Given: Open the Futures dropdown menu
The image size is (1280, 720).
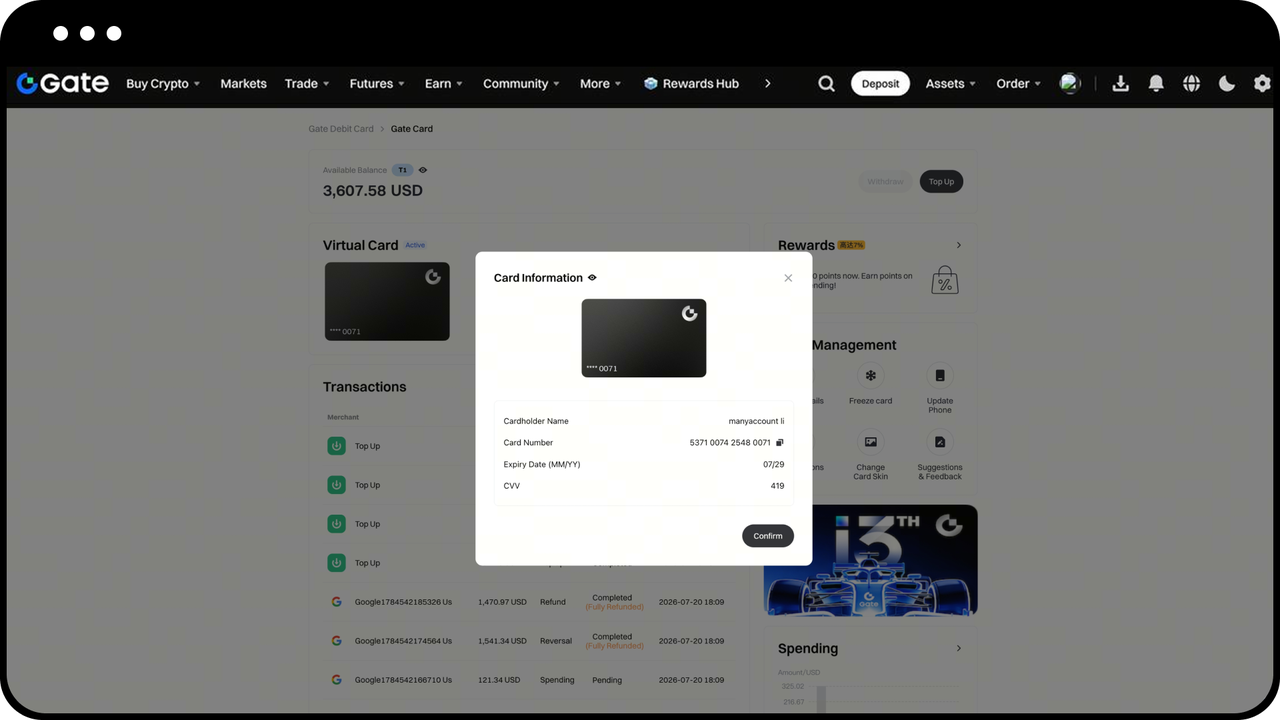Looking at the screenshot, I should (377, 84).
